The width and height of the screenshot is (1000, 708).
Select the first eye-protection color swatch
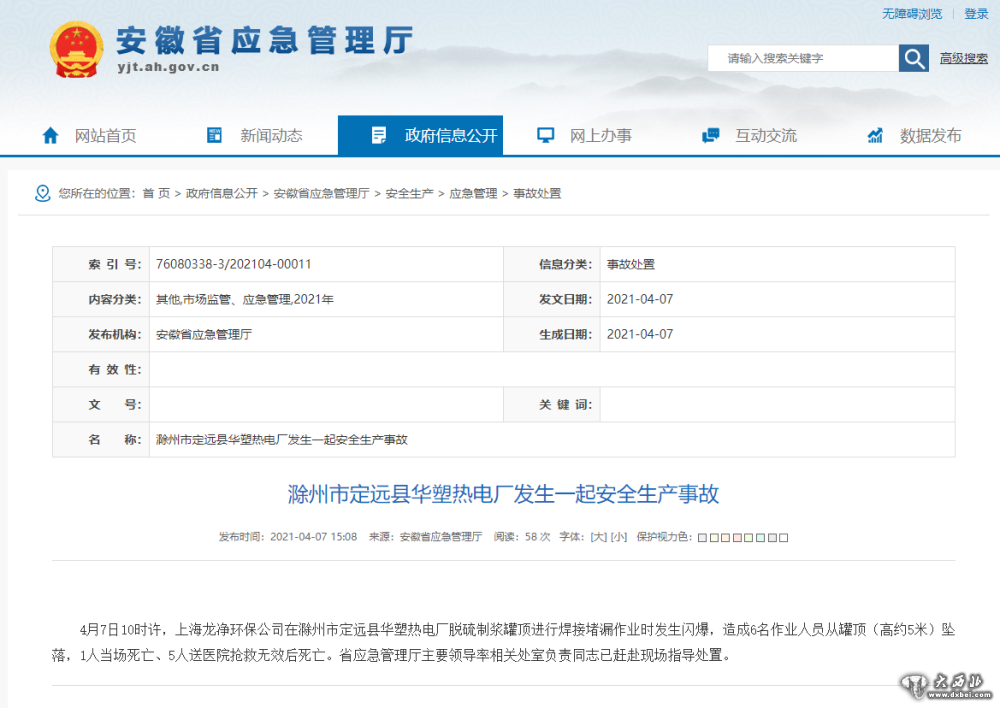click(x=702, y=538)
